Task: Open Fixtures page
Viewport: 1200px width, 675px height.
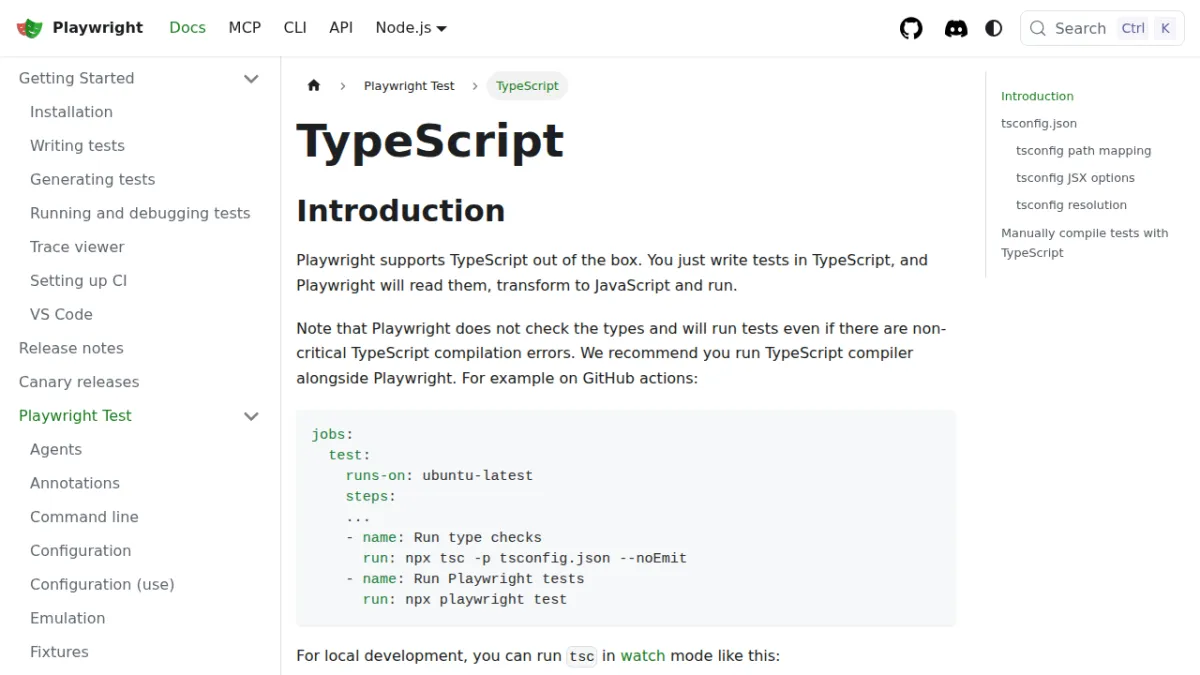Action: click(x=59, y=652)
